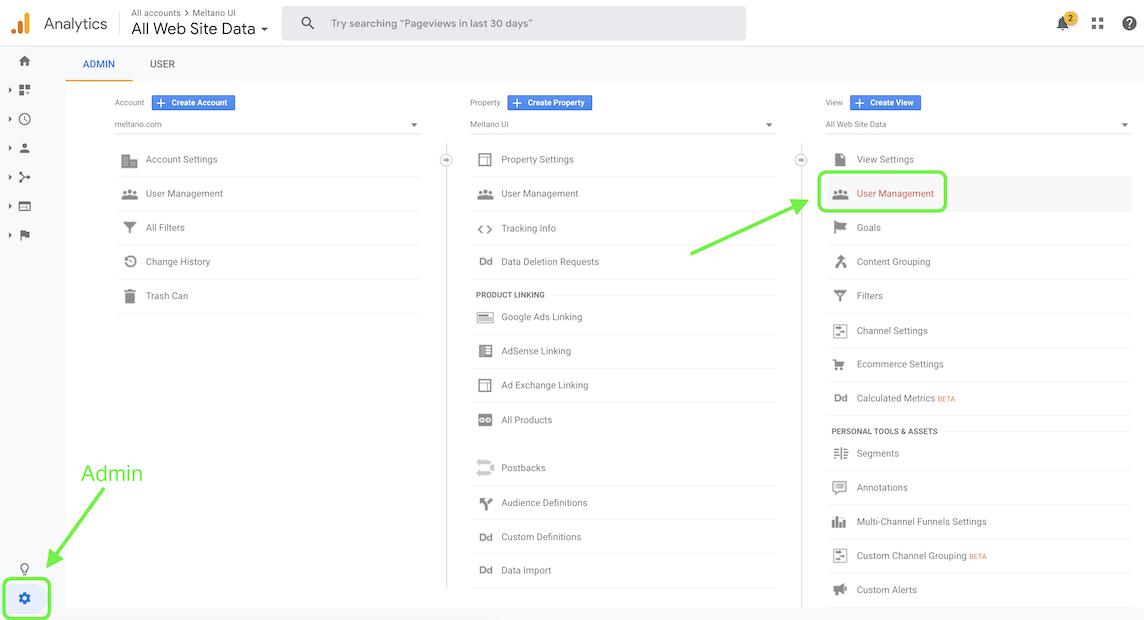This screenshot has width=1144, height=620.
Task: Select the Attribution flag icon in sidebar
Action: [x=23, y=236]
